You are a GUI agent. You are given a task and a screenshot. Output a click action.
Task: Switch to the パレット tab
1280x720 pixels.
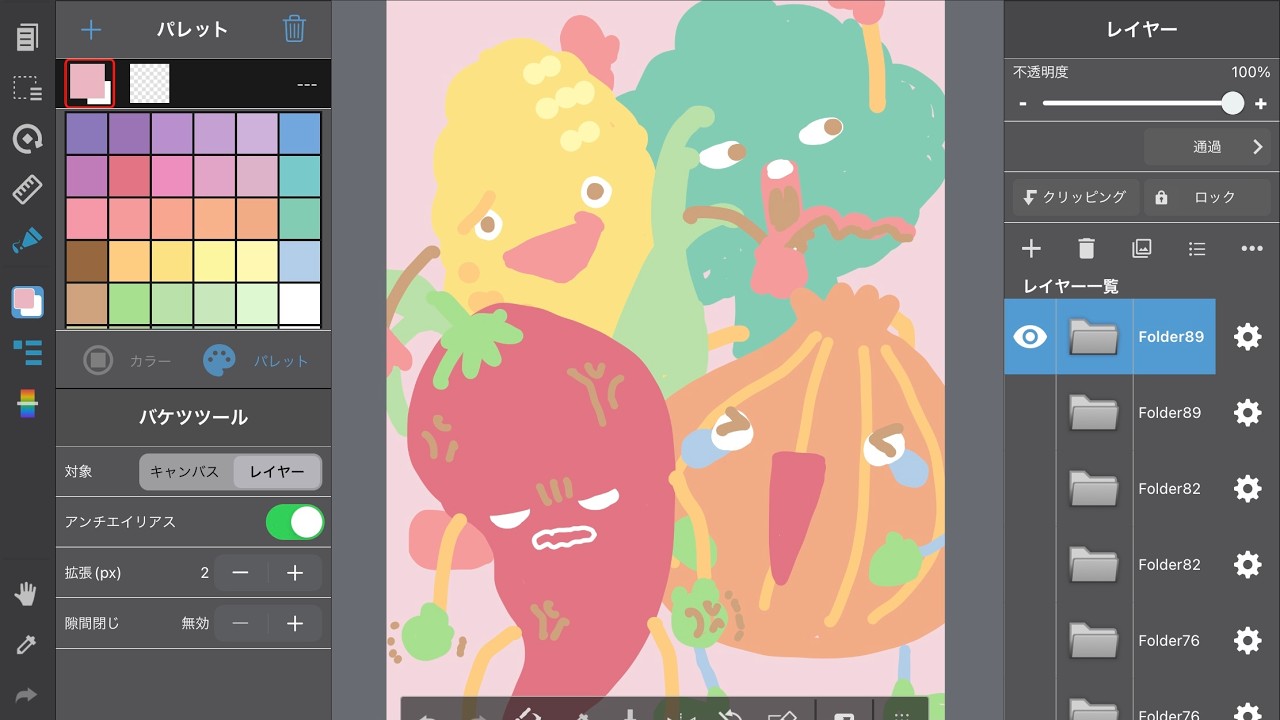pos(256,361)
